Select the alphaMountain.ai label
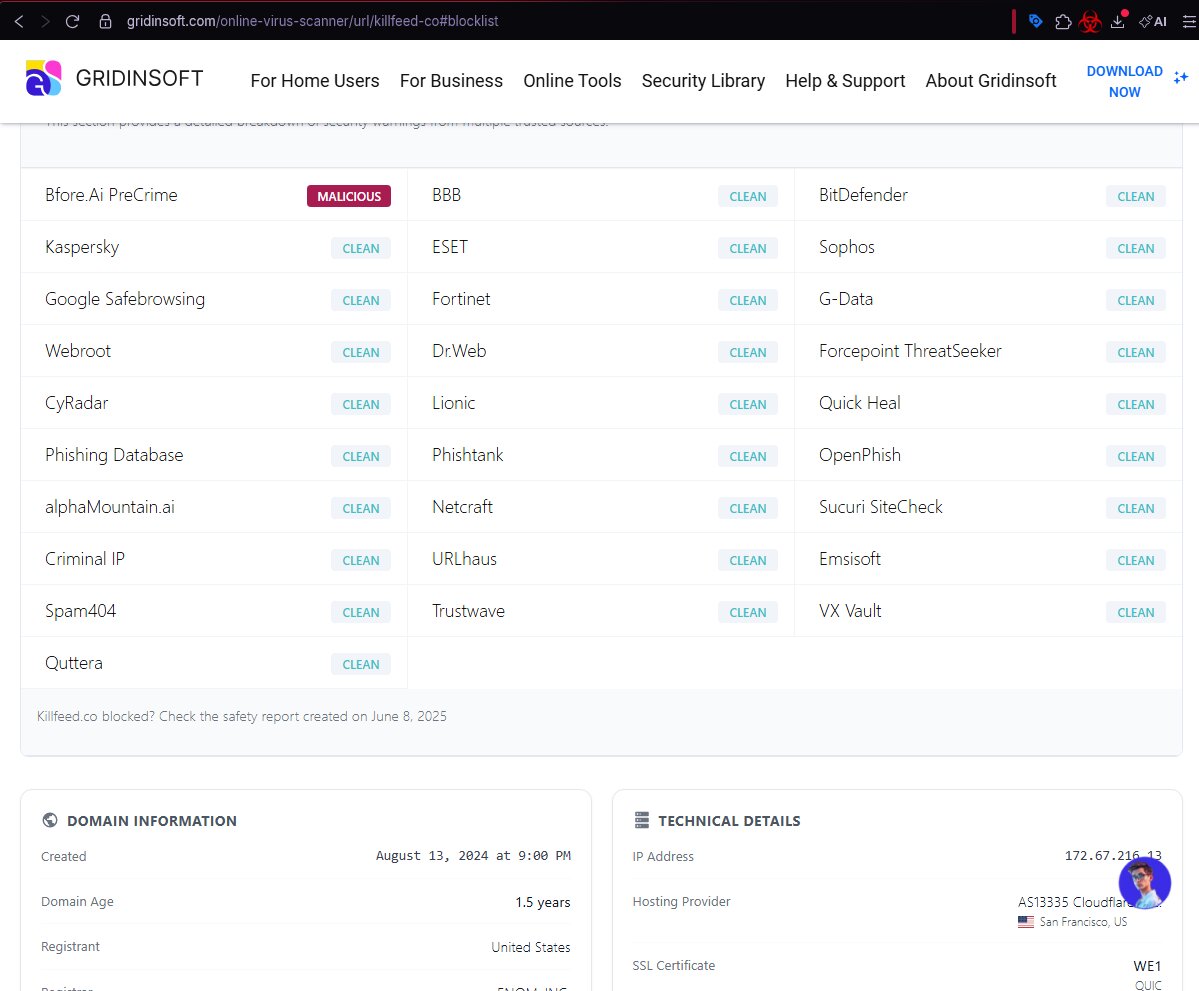Screen dimensions: 1199x991 (109, 507)
